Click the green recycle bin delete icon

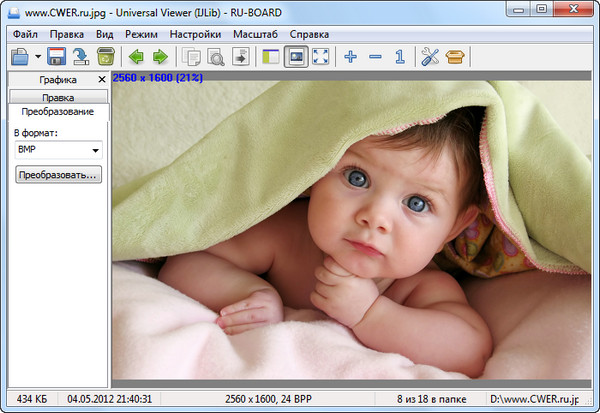point(105,57)
